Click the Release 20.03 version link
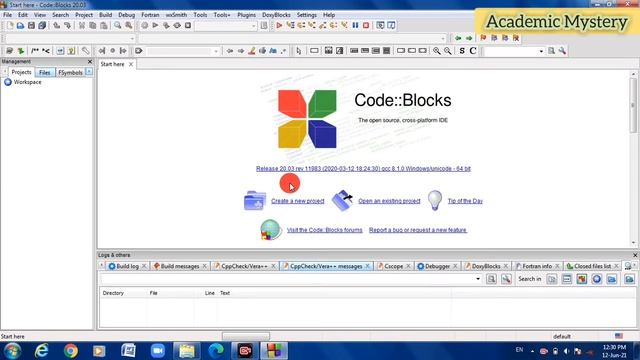This screenshot has width=640, height=360. tap(363, 169)
